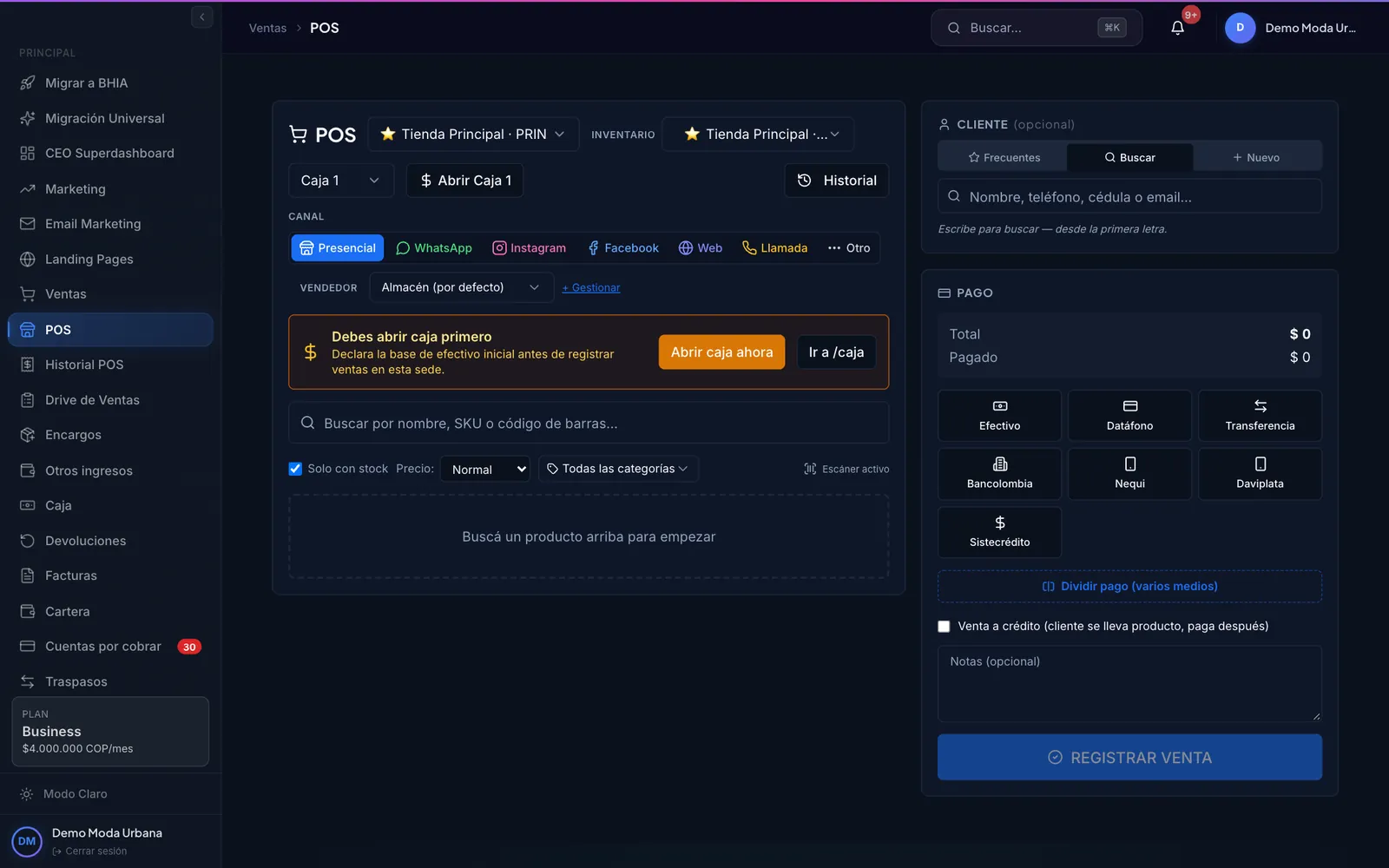Screen dimensions: 1389x868
Task: Expand Todas las categorías filter
Action: 618,469
